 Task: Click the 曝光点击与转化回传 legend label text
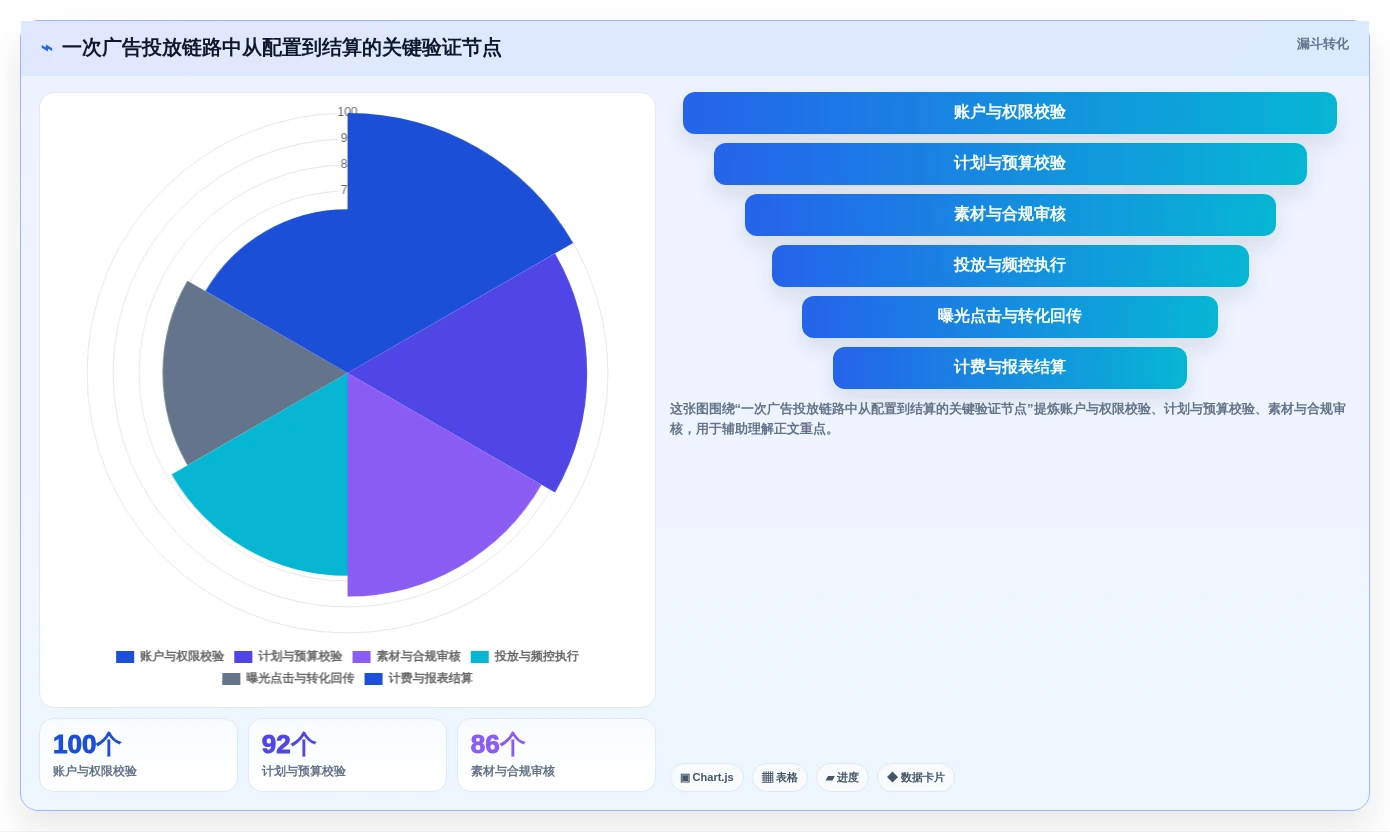point(300,679)
